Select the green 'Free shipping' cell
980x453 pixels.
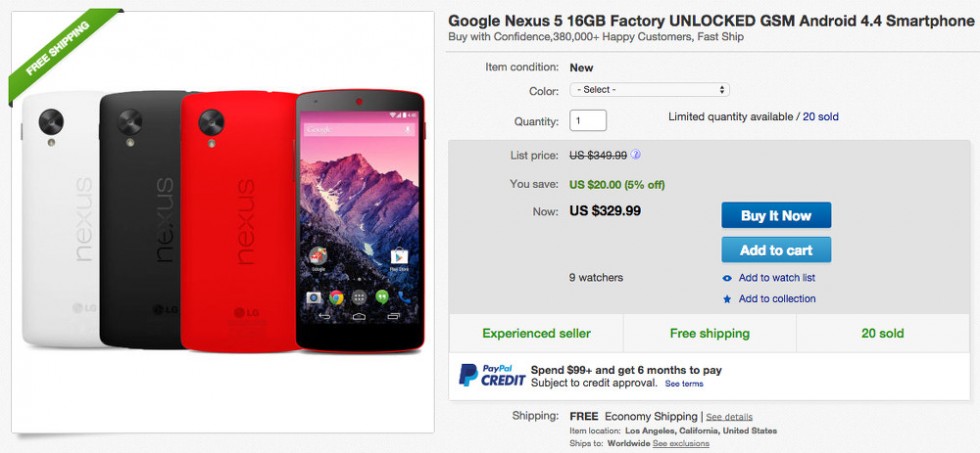[709, 333]
